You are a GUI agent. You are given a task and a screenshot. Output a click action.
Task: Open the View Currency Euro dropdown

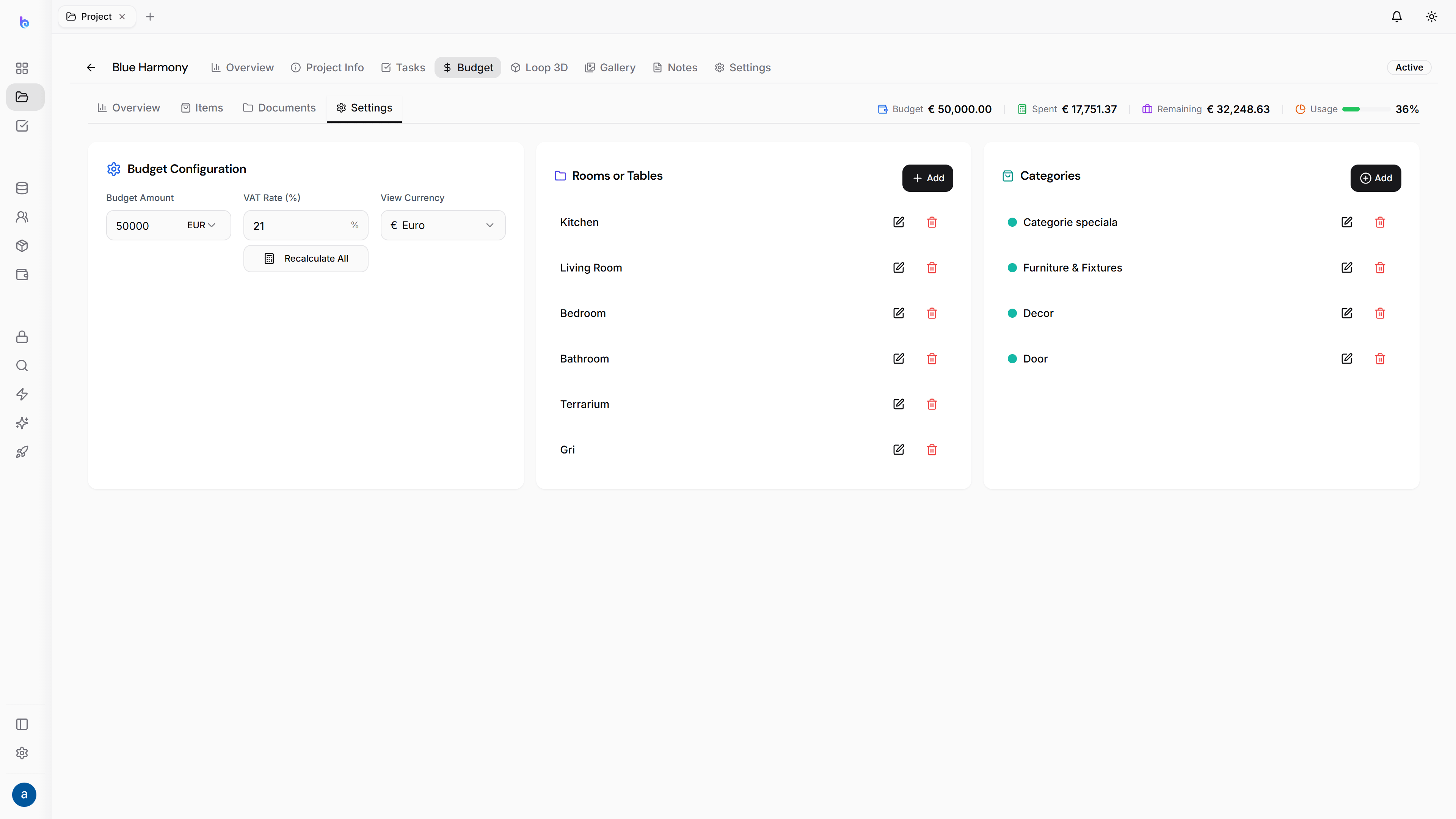[x=442, y=225]
